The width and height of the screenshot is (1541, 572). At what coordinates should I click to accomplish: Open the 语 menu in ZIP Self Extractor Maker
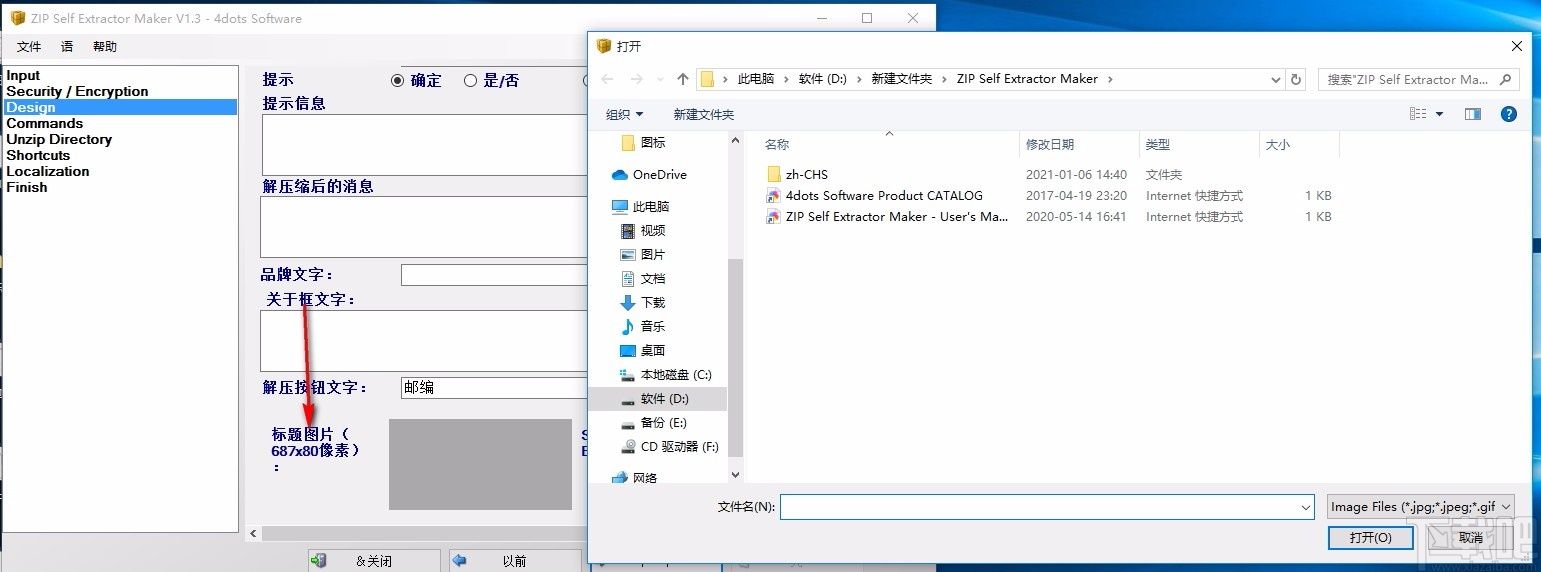(x=67, y=47)
